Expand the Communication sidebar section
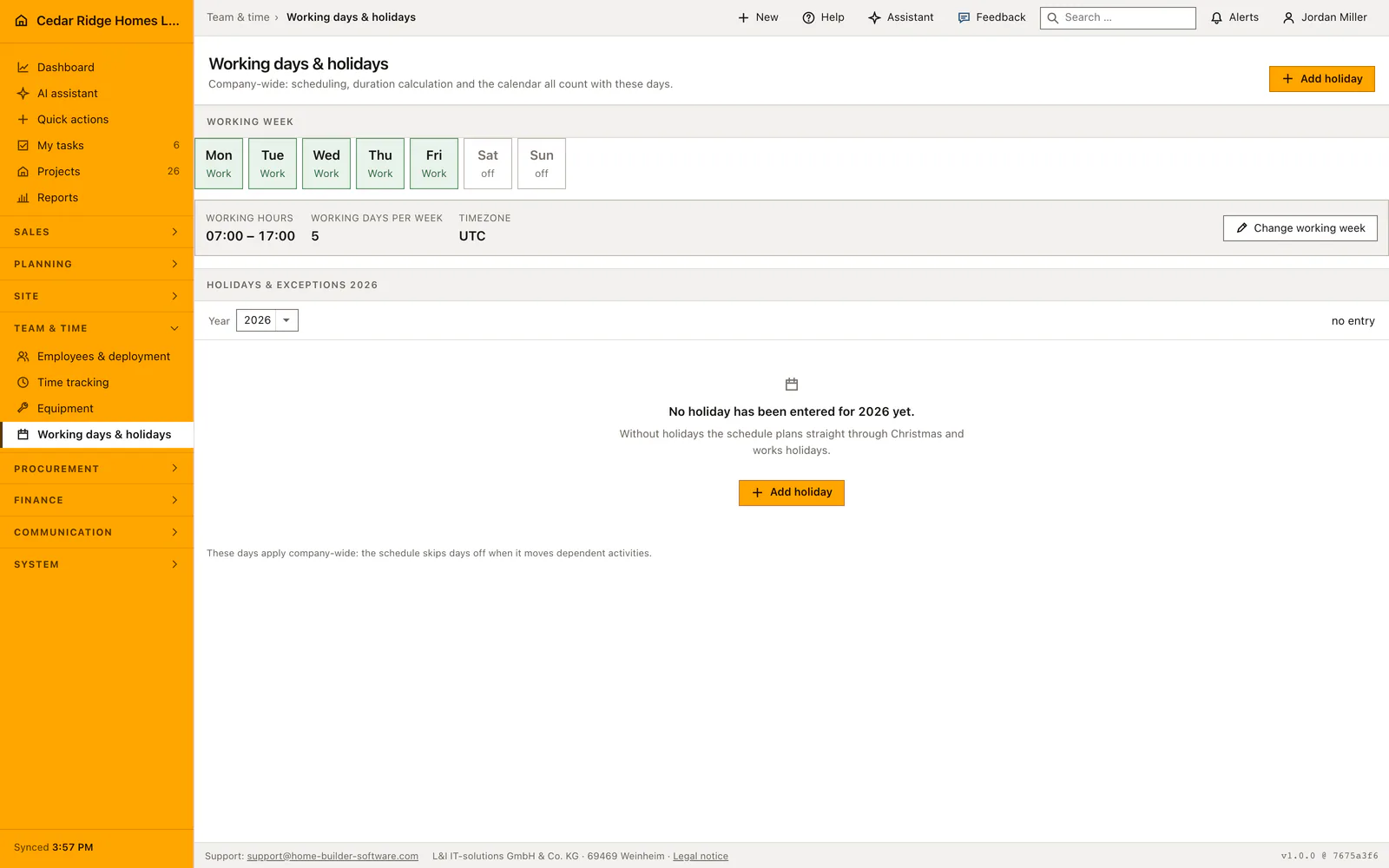The height and width of the screenshot is (868, 1389). (x=96, y=532)
